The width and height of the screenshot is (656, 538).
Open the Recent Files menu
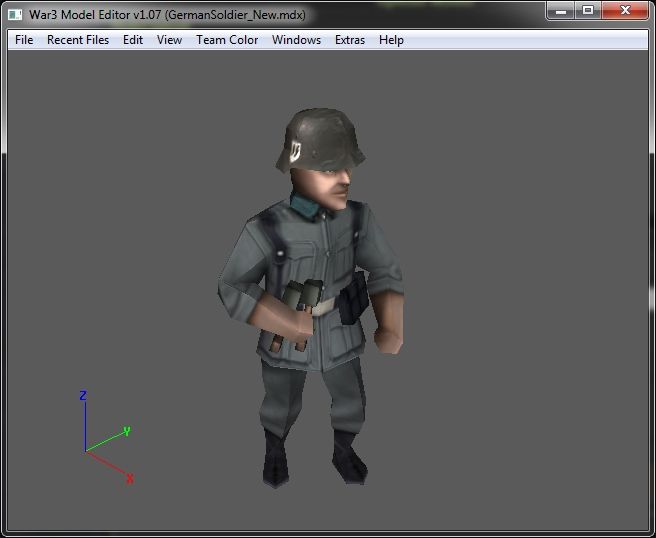[78, 40]
